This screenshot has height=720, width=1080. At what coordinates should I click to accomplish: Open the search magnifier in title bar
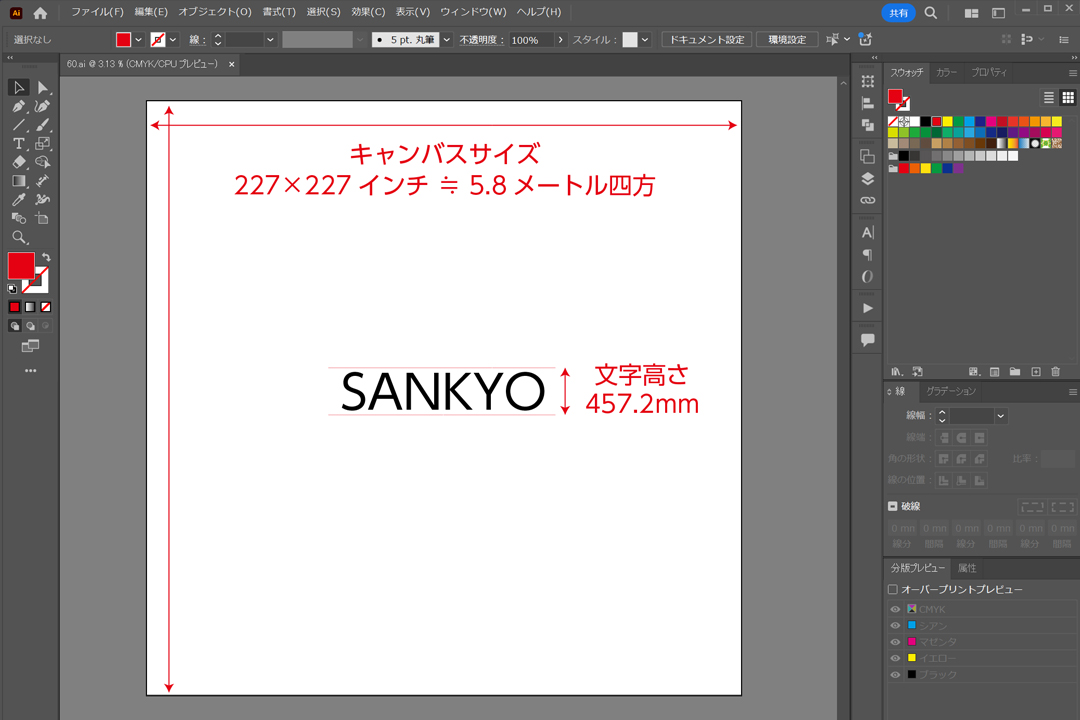931,12
